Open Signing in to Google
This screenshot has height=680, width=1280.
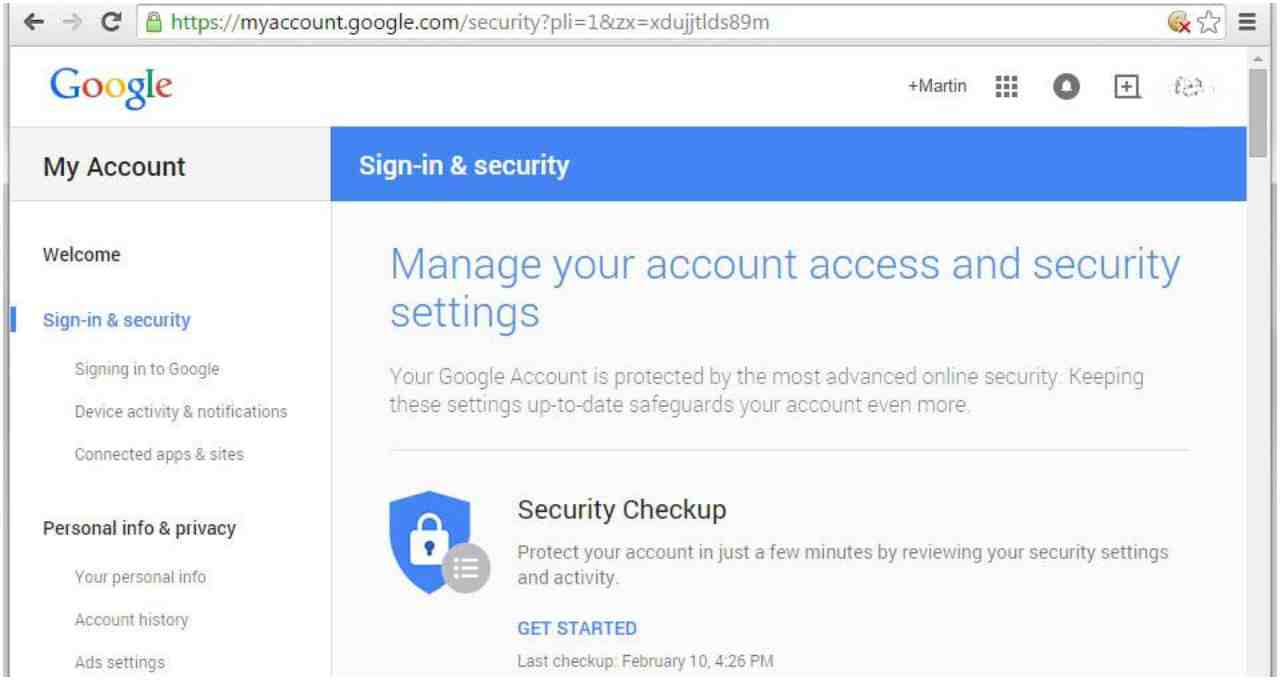click(147, 369)
